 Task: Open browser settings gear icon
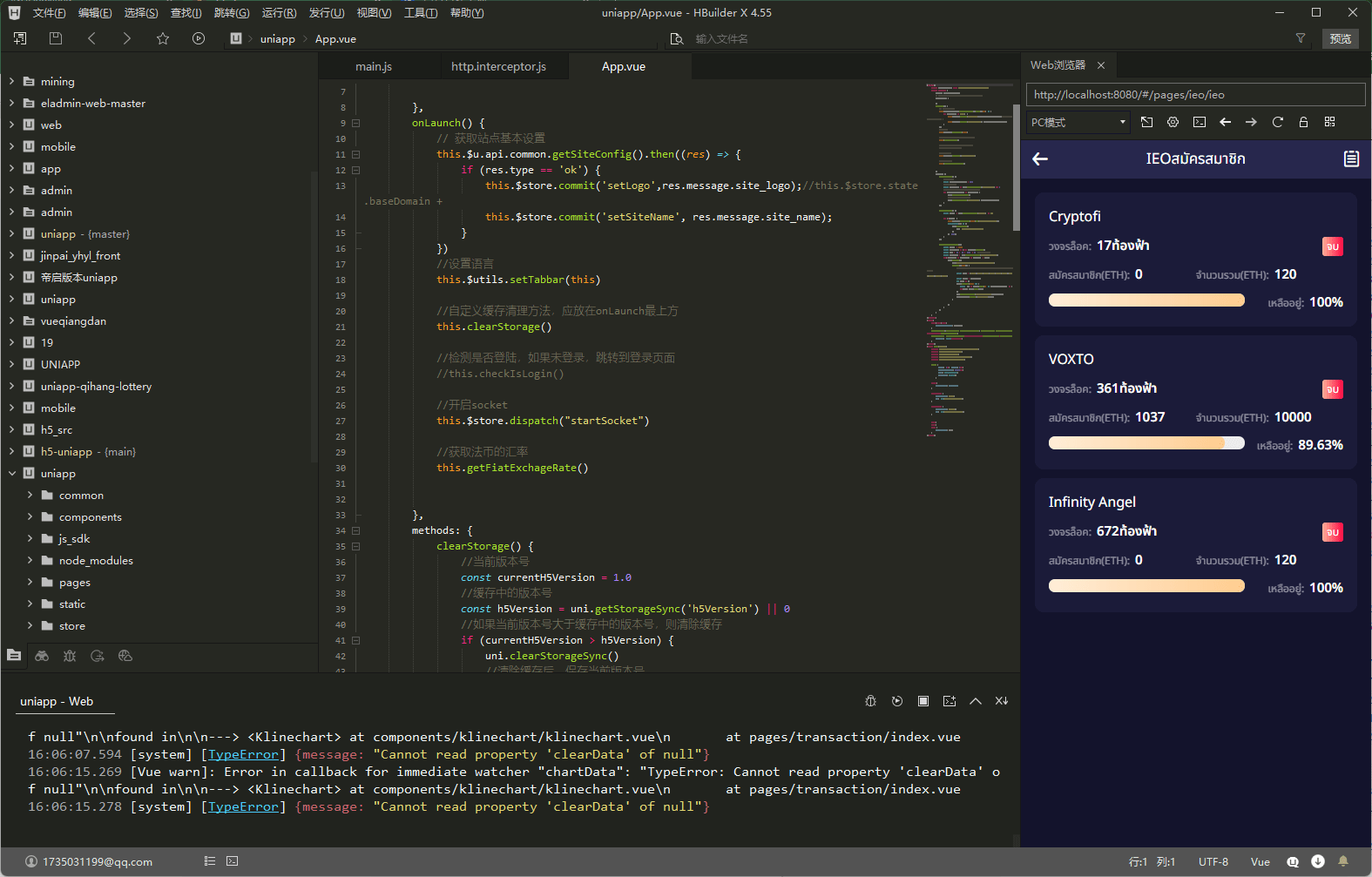[x=1173, y=122]
